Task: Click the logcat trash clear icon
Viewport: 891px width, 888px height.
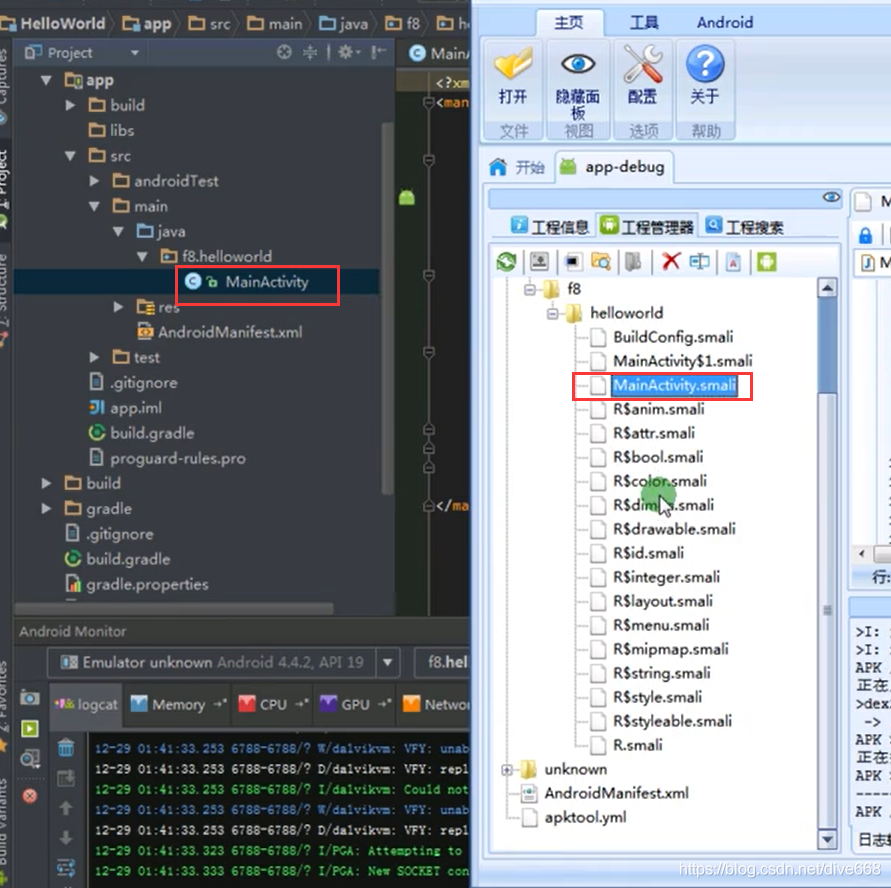Action: [x=66, y=748]
